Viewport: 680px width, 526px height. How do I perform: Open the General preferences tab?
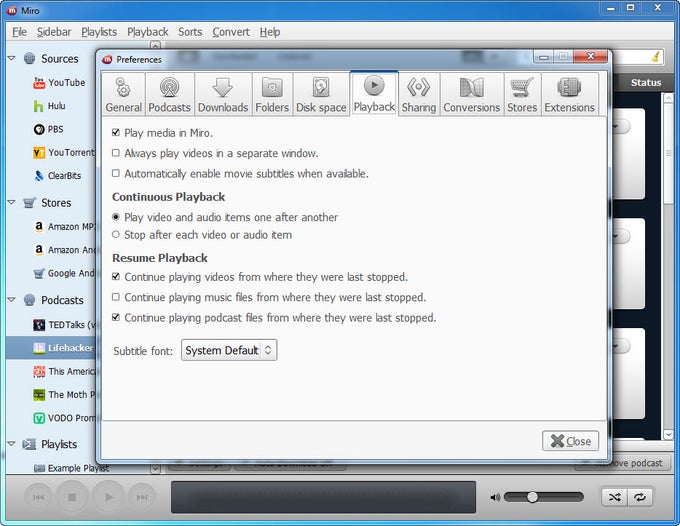[124, 94]
